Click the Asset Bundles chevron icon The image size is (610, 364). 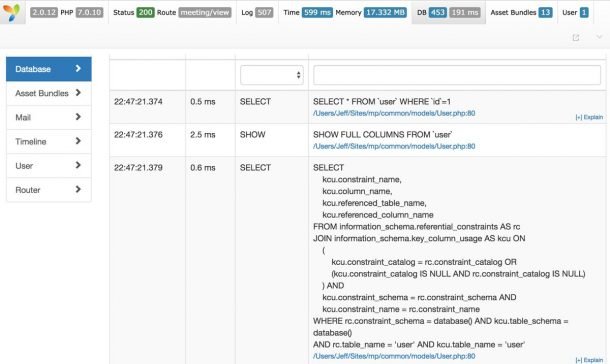pyautogui.click(x=78, y=93)
